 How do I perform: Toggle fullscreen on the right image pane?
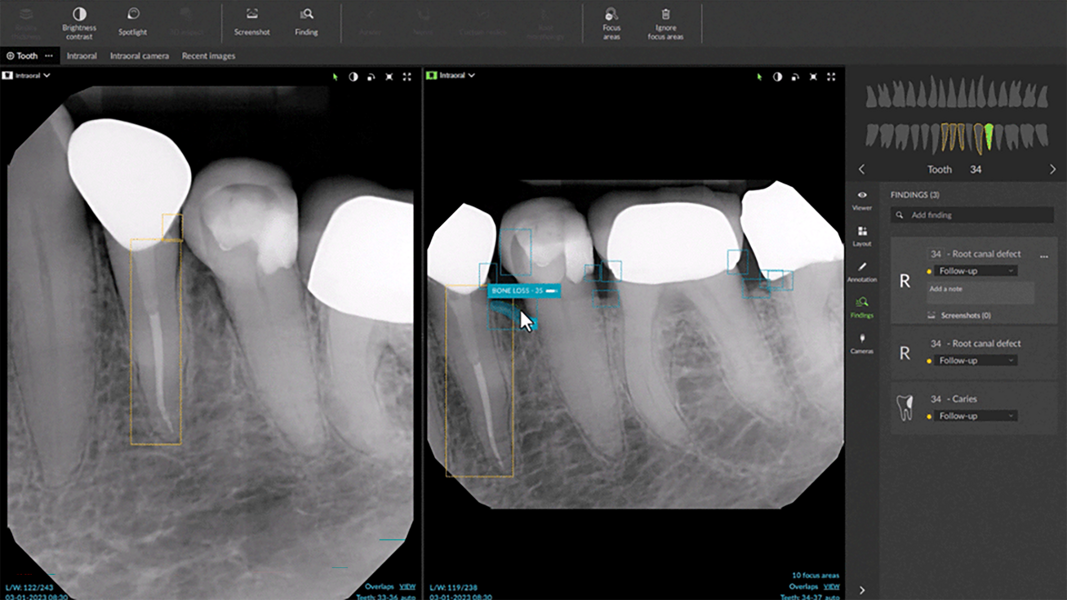coord(831,76)
